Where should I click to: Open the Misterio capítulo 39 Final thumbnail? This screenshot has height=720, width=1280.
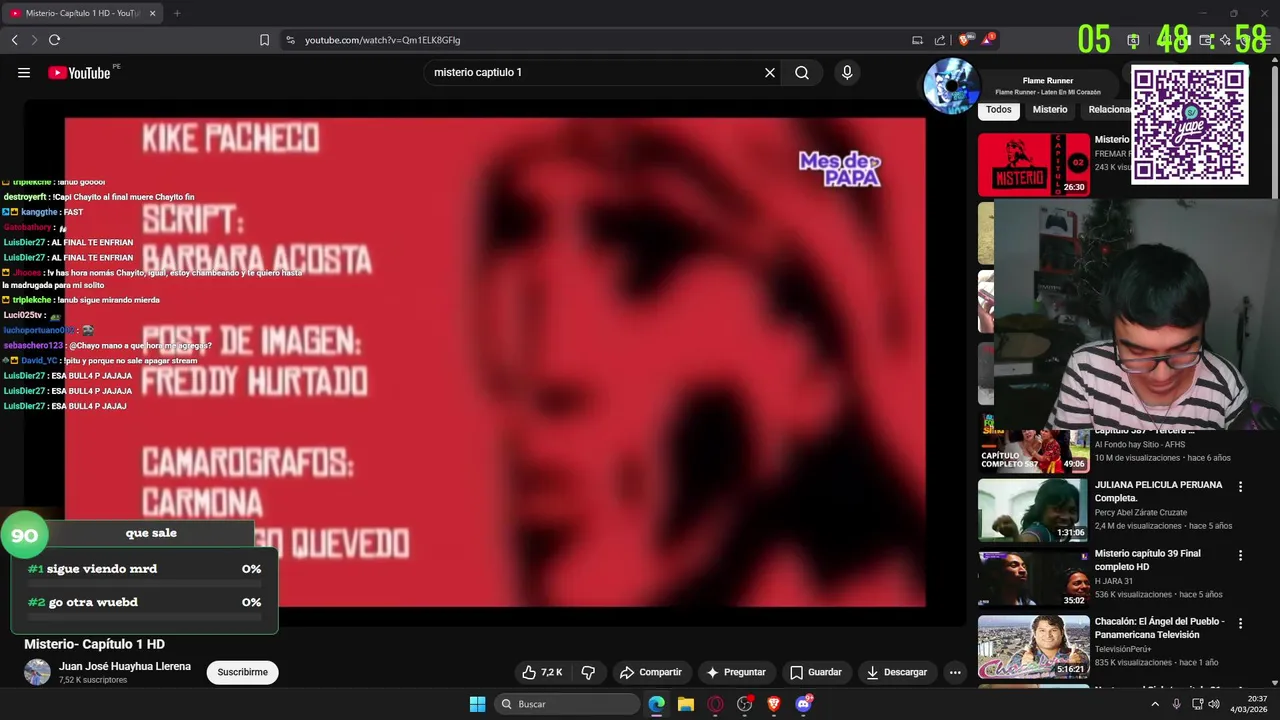click(1034, 578)
